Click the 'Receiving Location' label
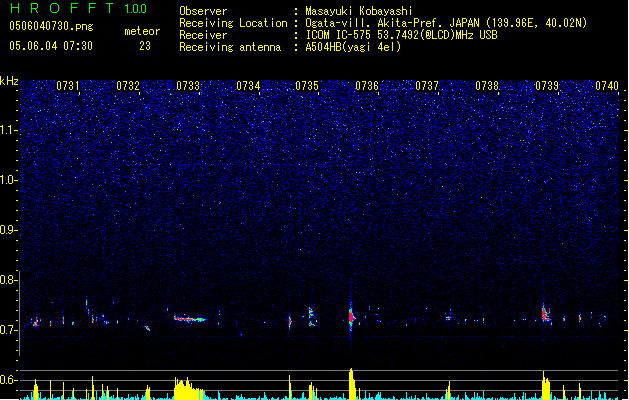This screenshot has width=629, height=400. (x=233, y=23)
